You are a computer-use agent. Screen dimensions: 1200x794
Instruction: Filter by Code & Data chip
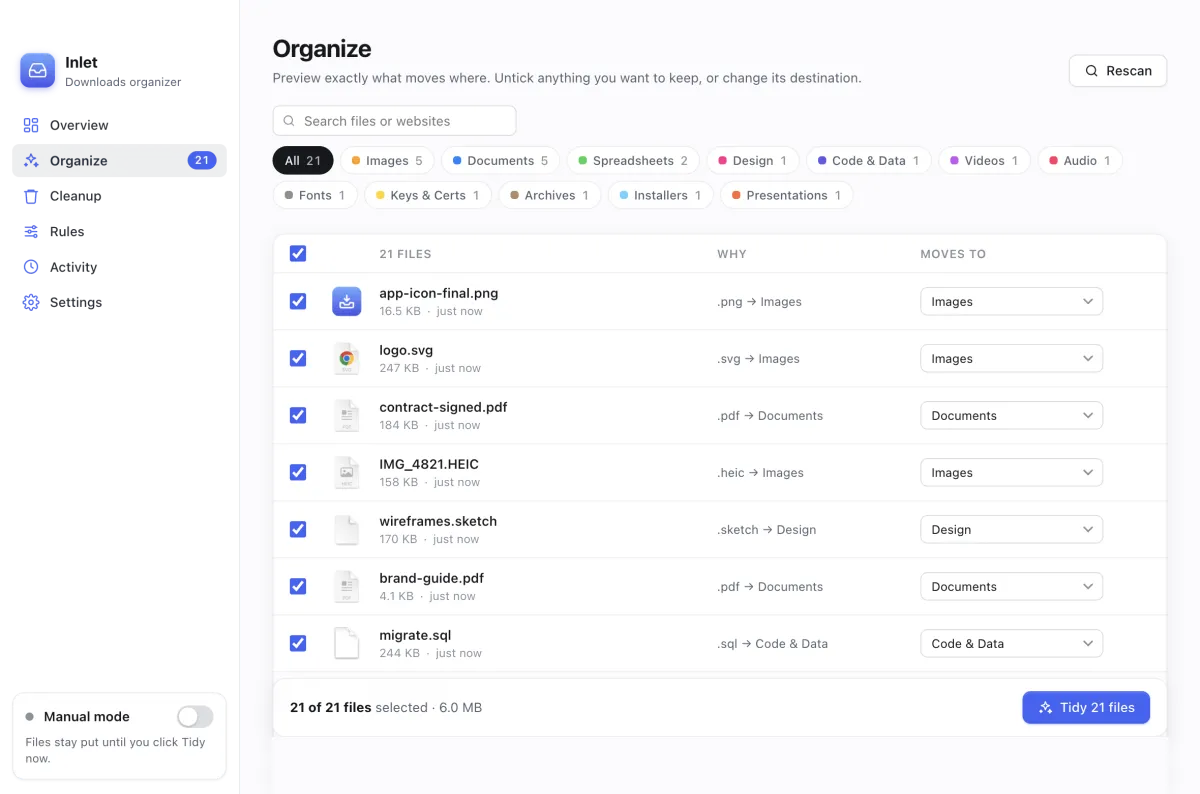point(869,160)
